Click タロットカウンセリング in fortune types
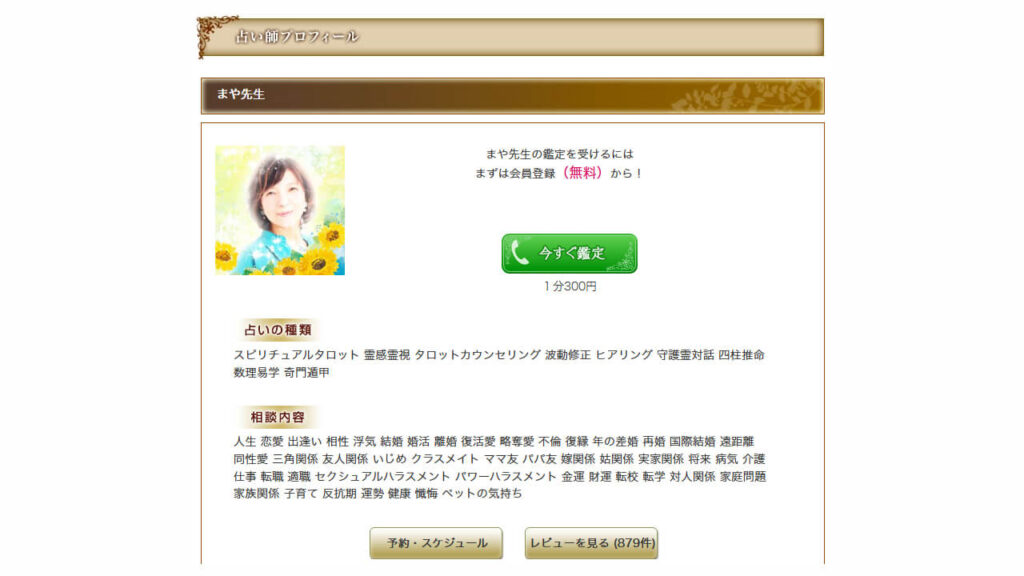The image size is (1024, 576). point(477,355)
